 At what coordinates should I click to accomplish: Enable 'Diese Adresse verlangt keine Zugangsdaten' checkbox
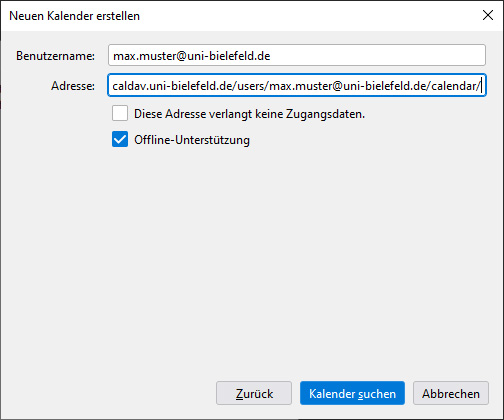click(x=120, y=113)
